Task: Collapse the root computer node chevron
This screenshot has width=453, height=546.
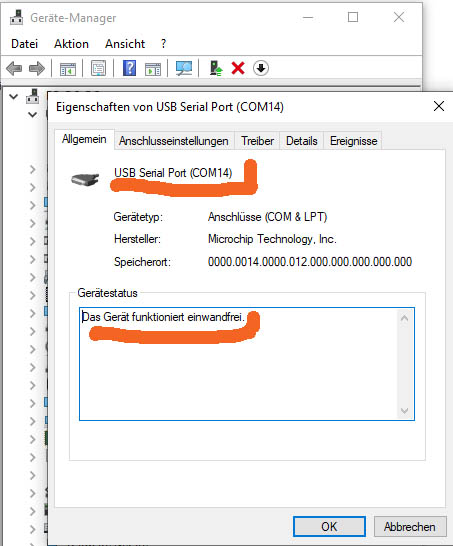Action: click(x=14, y=96)
